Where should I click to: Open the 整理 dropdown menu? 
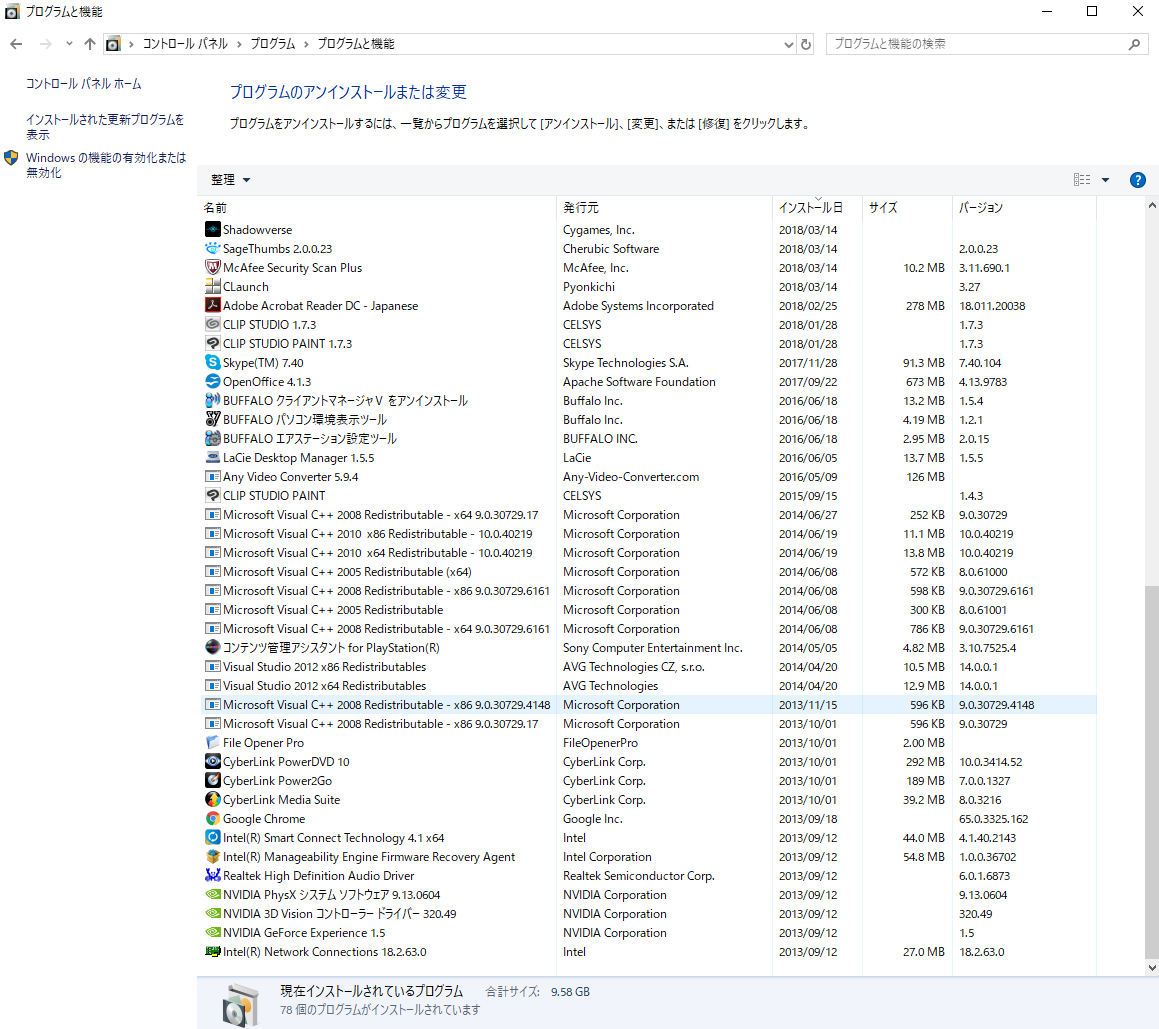click(231, 180)
